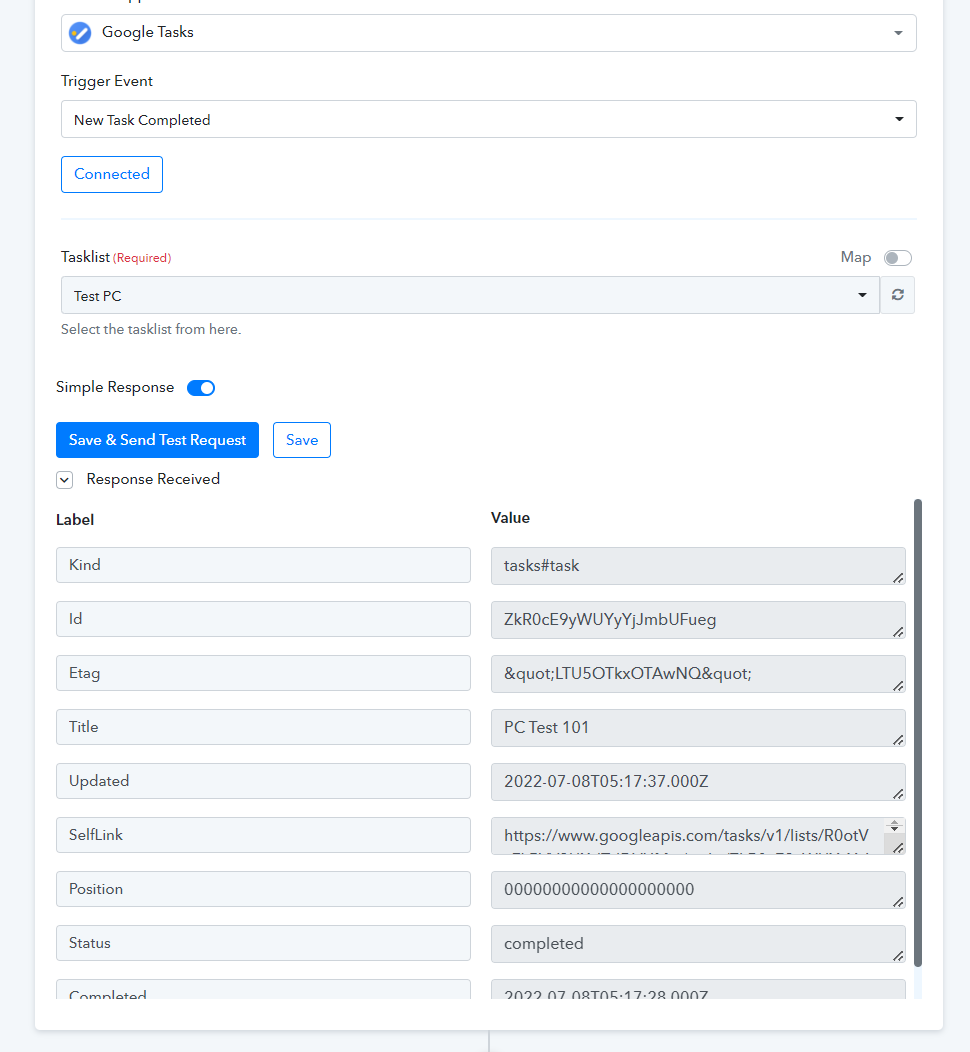Screen dimensions: 970x1052
Task: Click Save & Send Test Request
Action: pyautogui.click(x=158, y=440)
